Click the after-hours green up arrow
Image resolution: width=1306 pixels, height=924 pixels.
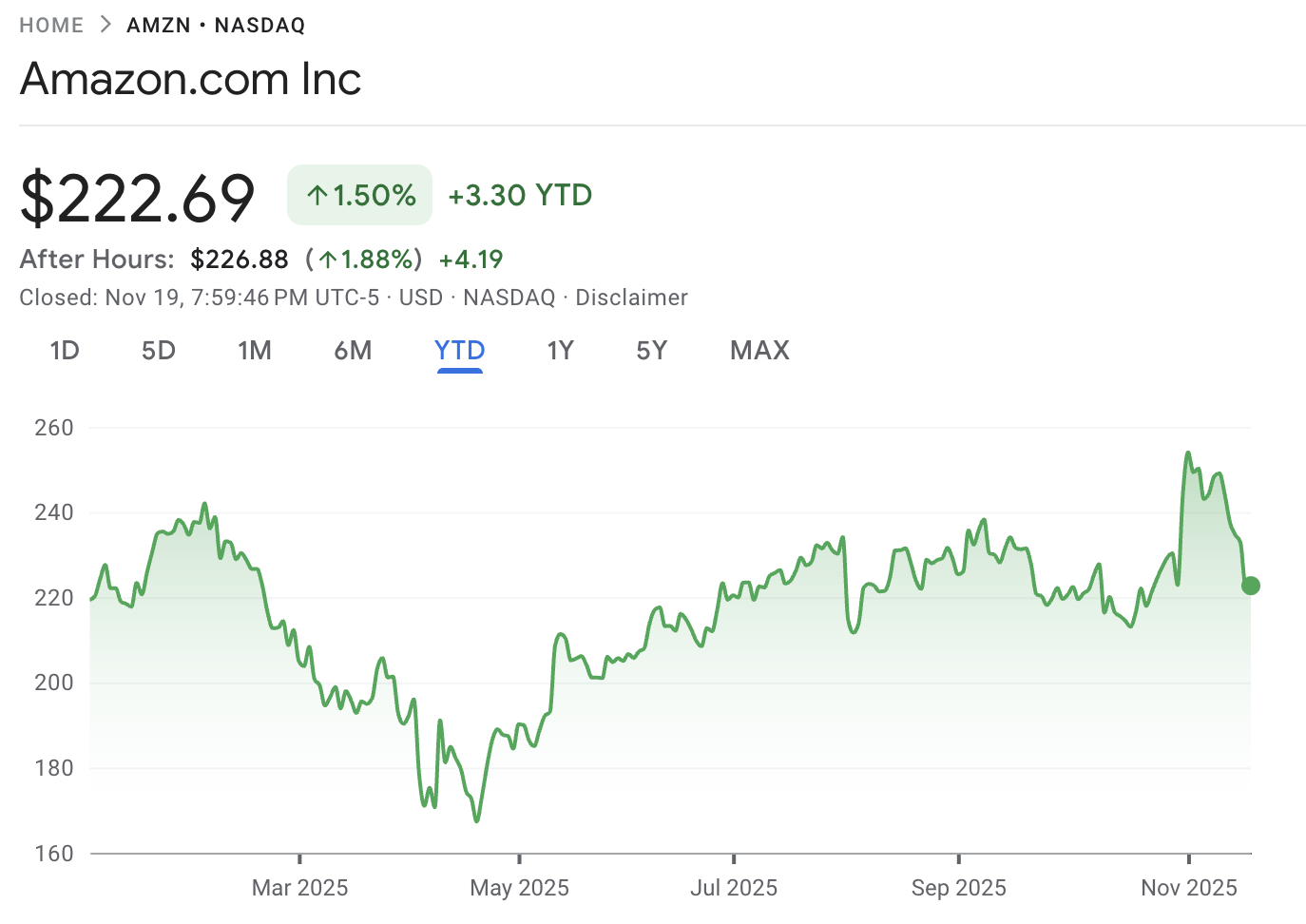point(328,259)
